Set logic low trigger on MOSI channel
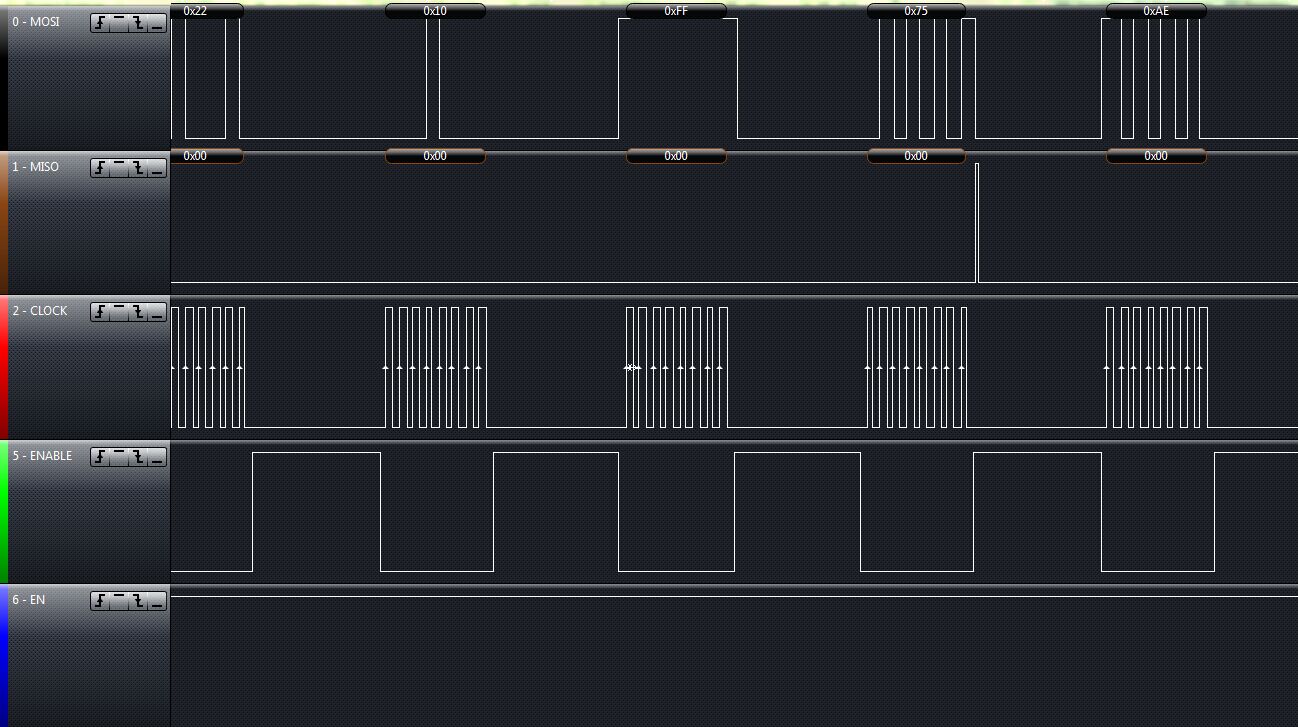The height and width of the screenshot is (727, 1298). pos(157,23)
